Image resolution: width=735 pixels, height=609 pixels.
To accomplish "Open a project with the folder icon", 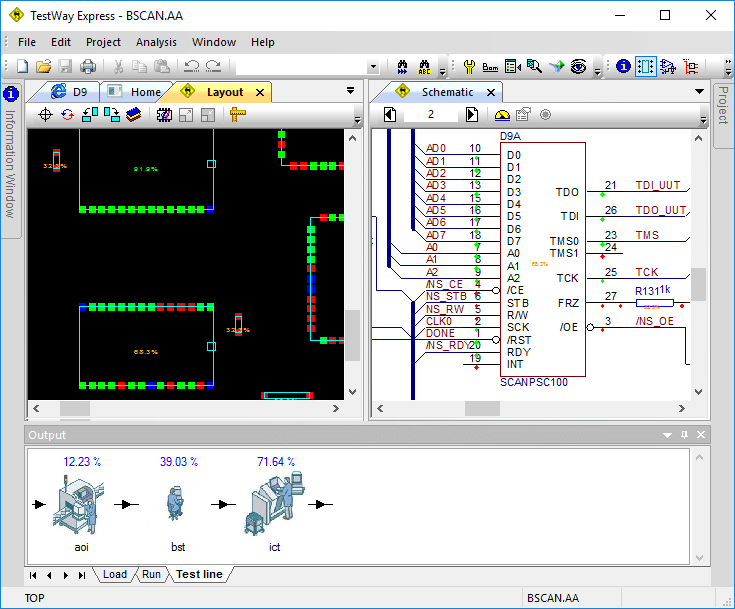I will 44,67.
